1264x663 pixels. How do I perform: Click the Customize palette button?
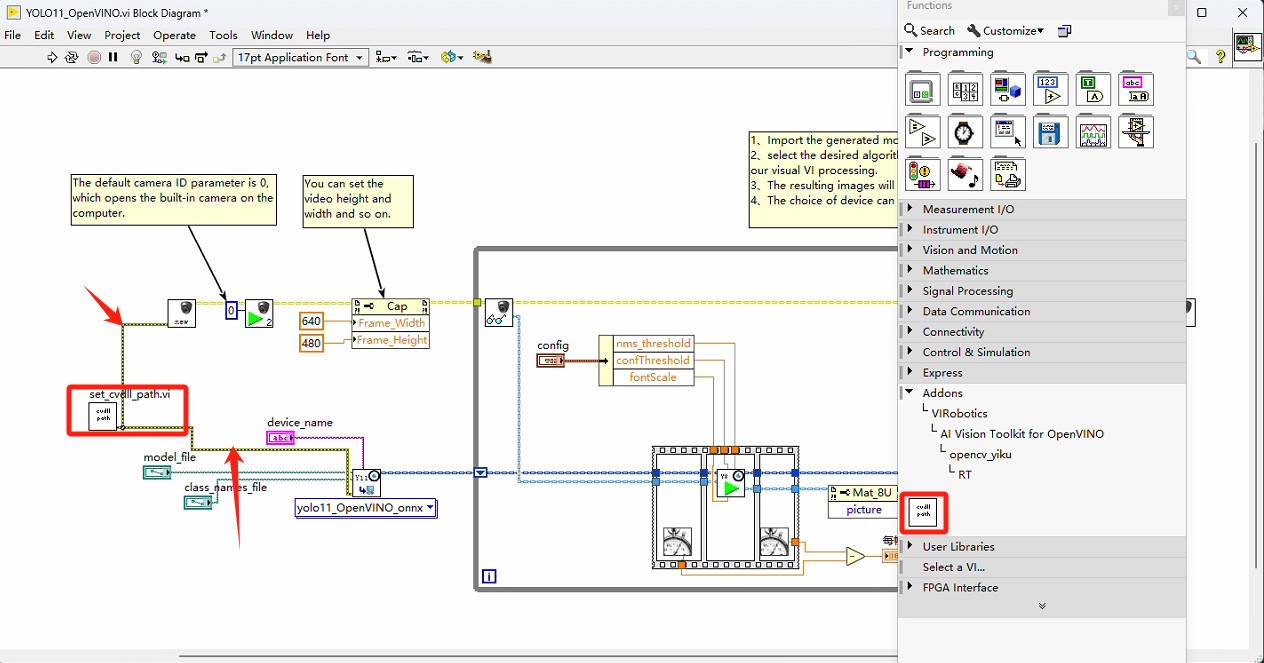(x=1005, y=31)
